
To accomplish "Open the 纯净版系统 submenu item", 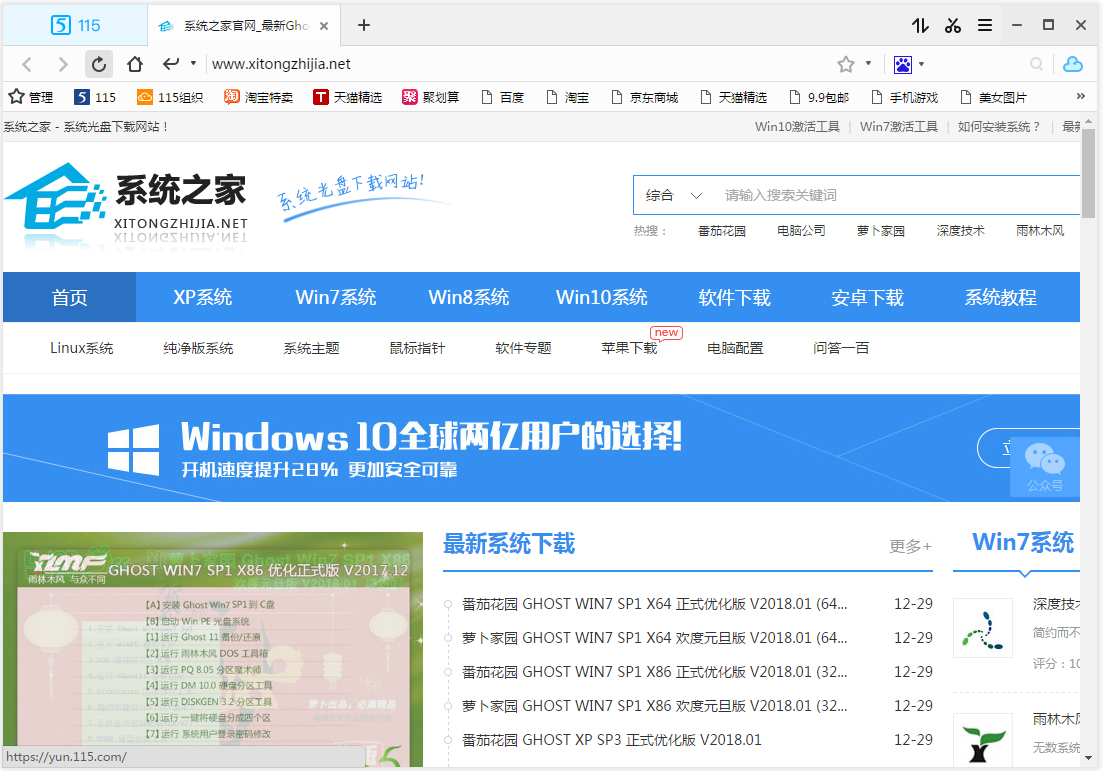I will pos(198,348).
